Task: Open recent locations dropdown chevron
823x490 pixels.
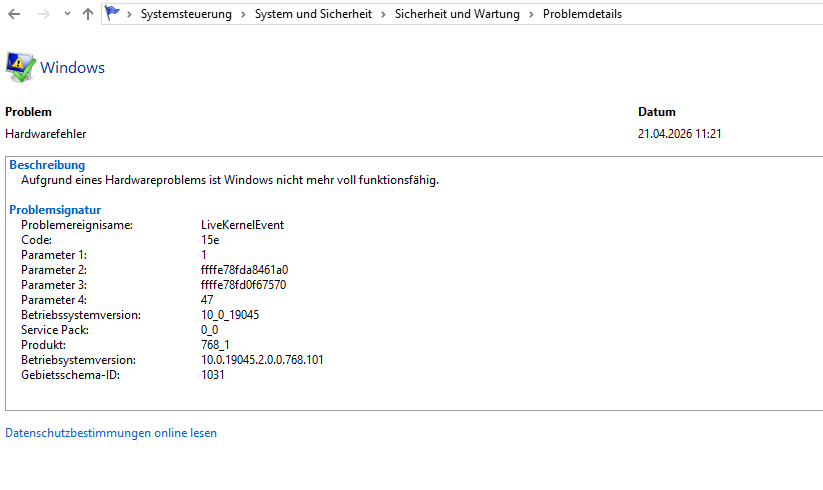Action: 67,14
